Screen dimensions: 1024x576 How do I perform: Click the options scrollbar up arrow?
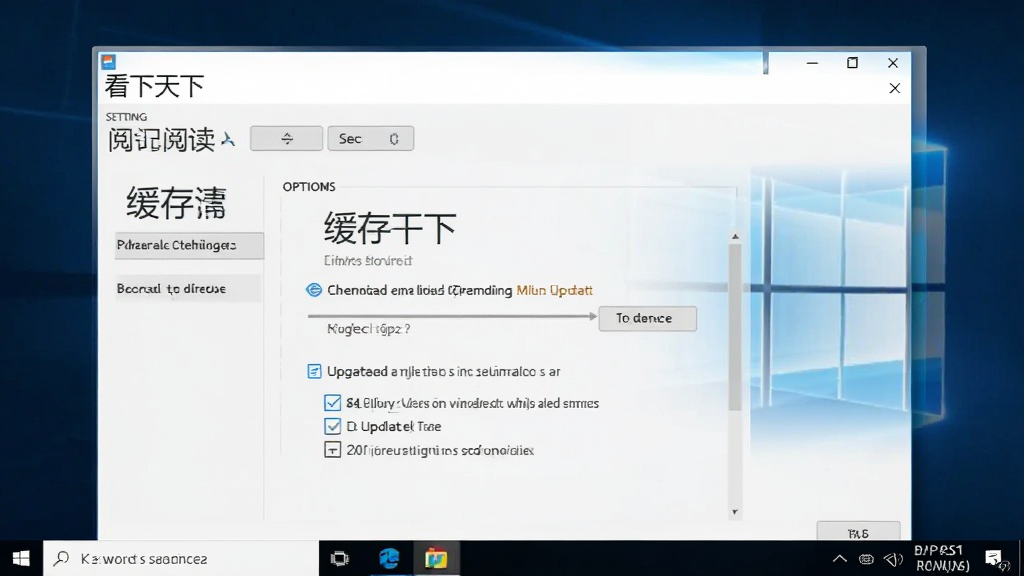(x=735, y=236)
